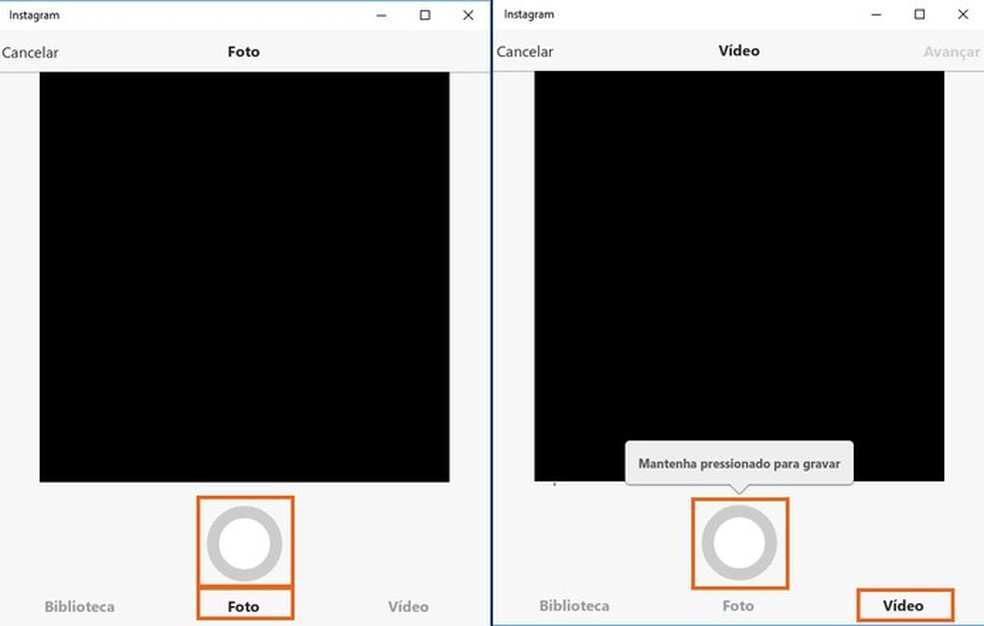Minimize the right Instagram window
This screenshot has height=626, width=984.
(x=877, y=14)
